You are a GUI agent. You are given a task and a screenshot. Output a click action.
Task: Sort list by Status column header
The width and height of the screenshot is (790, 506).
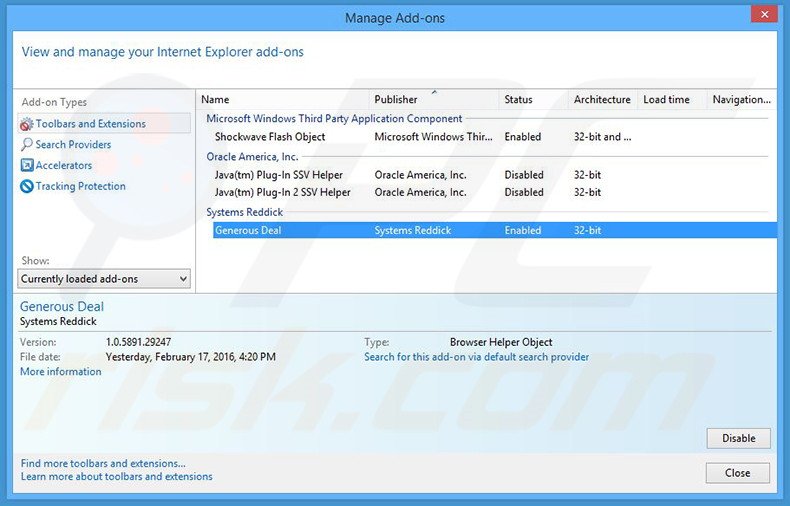pyautogui.click(x=533, y=100)
